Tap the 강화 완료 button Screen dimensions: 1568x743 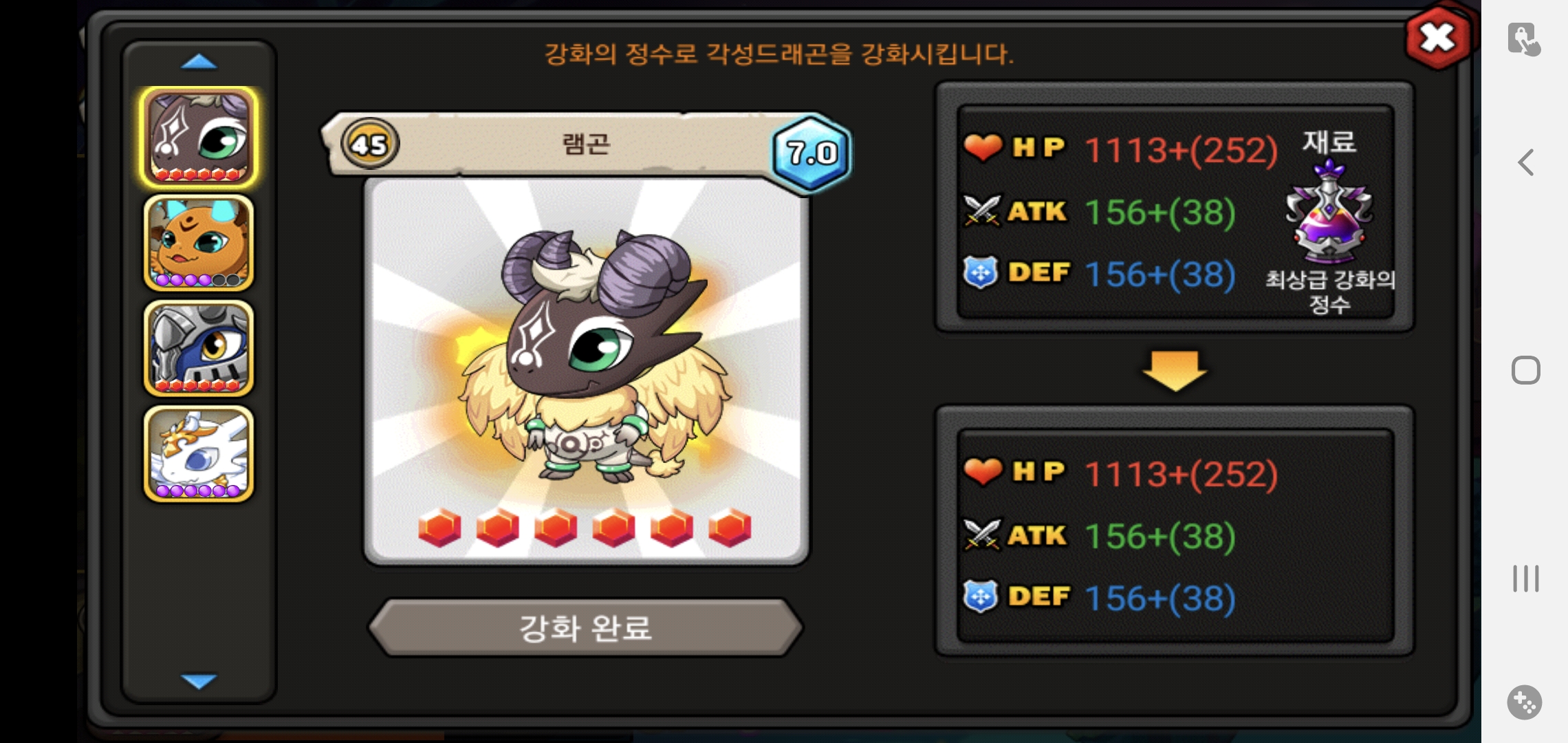coord(585,627)
